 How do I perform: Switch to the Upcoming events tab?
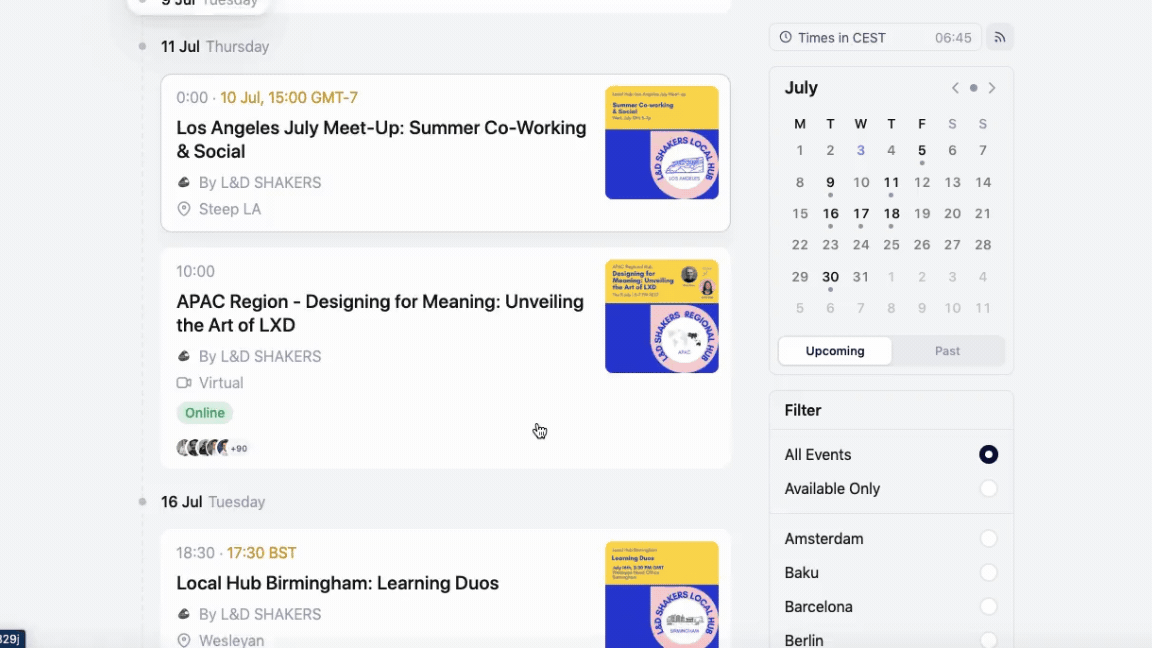pos(835,351)
